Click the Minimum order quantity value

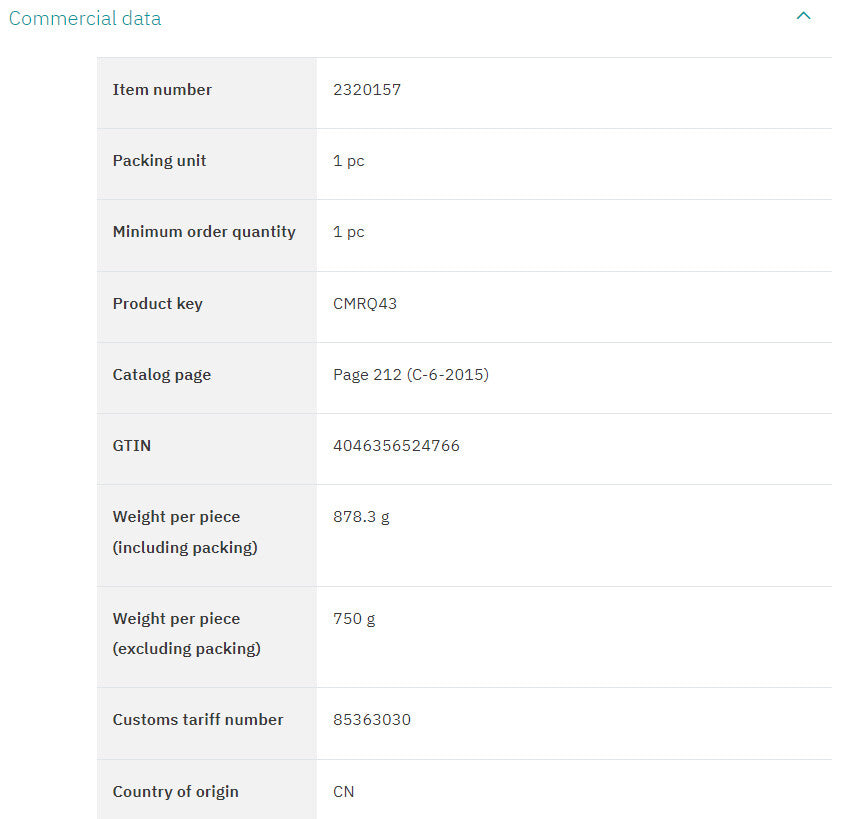349,232
